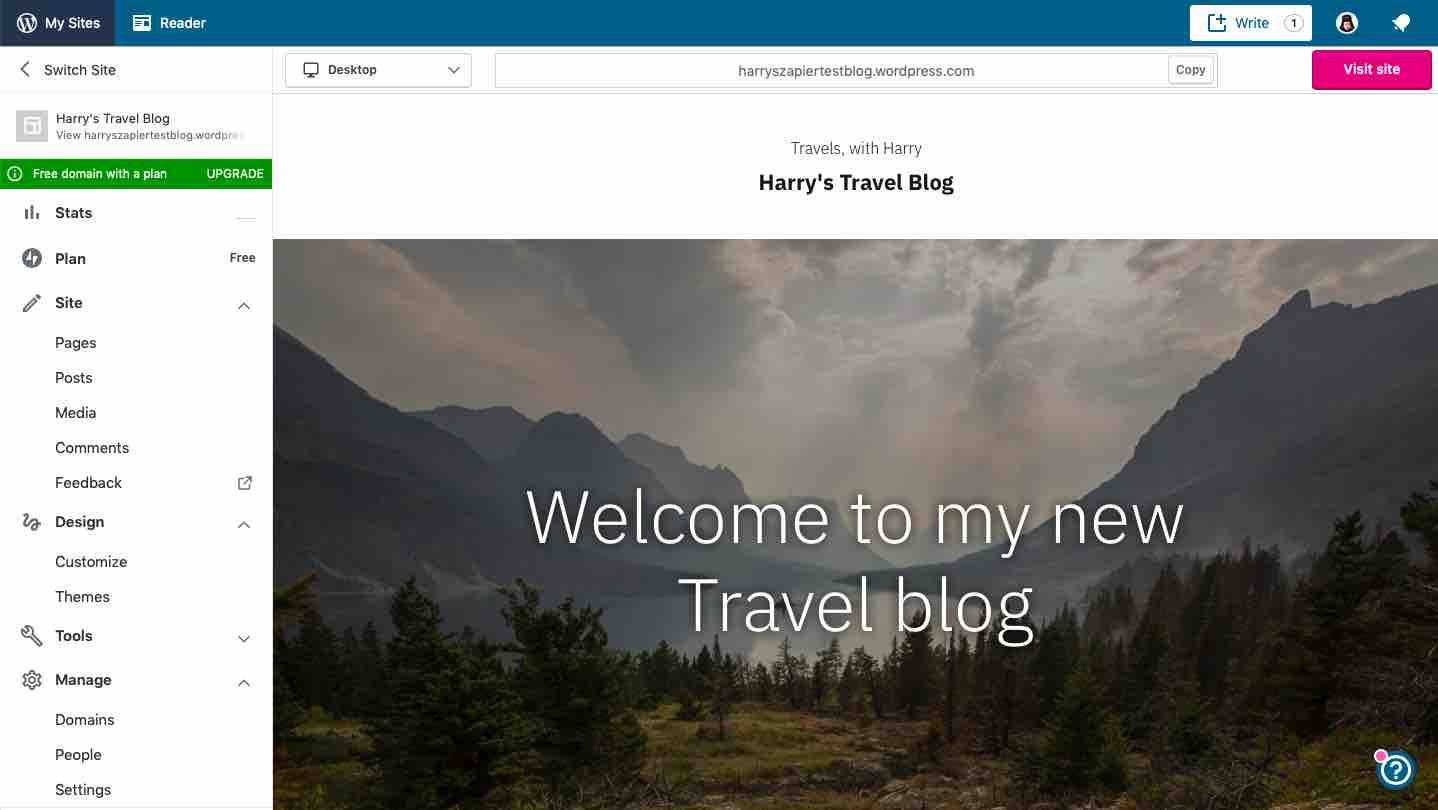This screenshot has height=810, width=1438.
Task: Open the user profile avatar
Action: (1347, 23)
